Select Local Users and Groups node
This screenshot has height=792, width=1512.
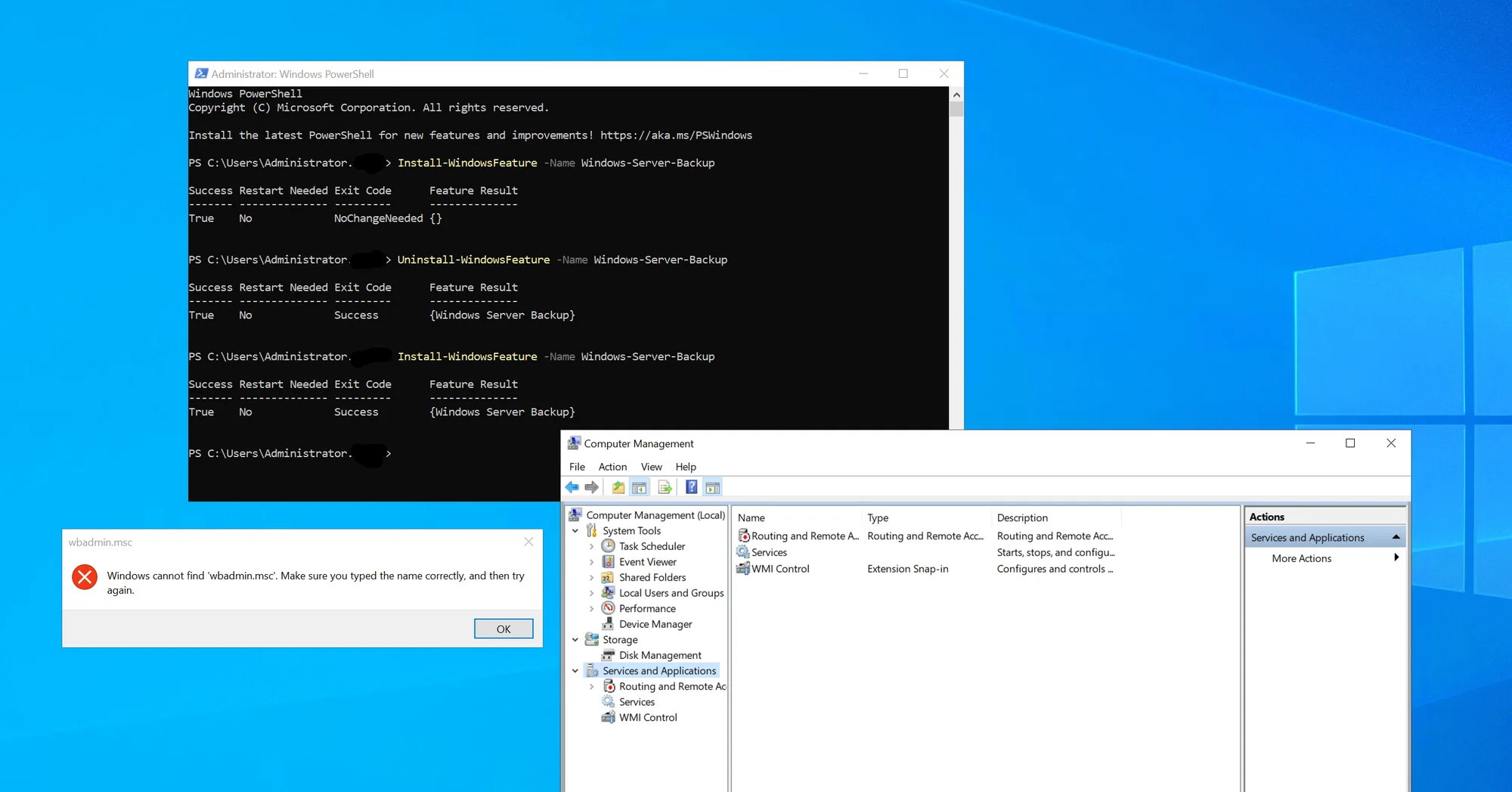671,593
